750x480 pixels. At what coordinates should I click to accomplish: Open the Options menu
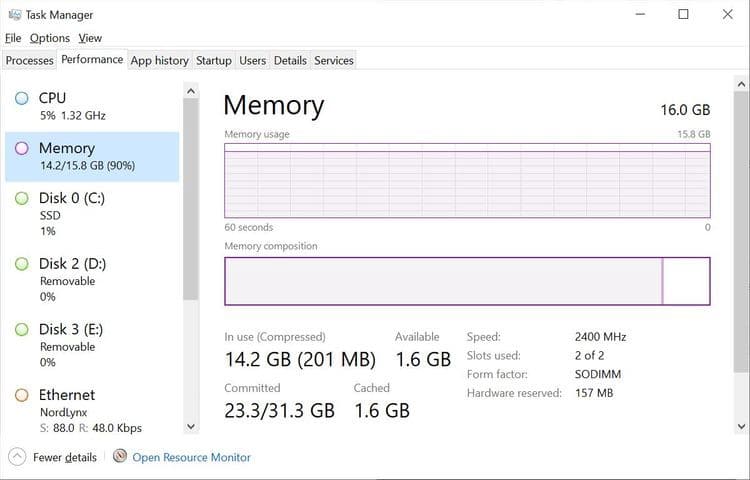(x=49, y=38)
